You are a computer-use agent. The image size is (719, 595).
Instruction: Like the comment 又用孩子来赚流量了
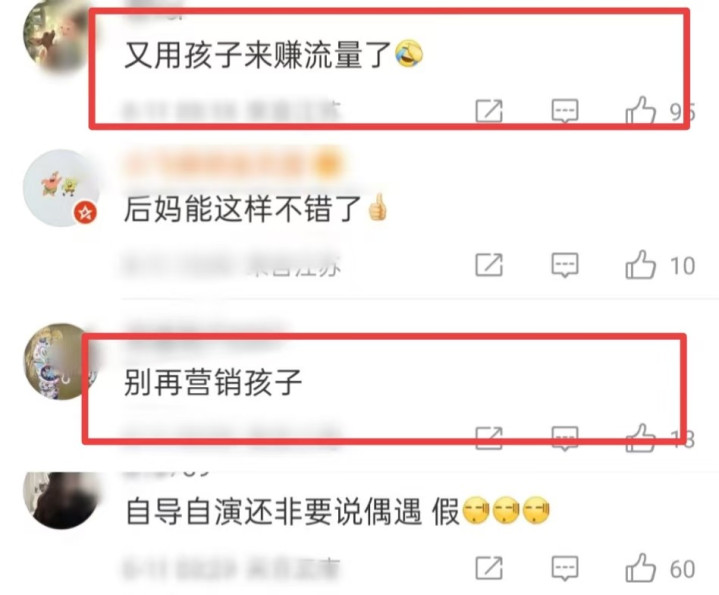(641, 110)
